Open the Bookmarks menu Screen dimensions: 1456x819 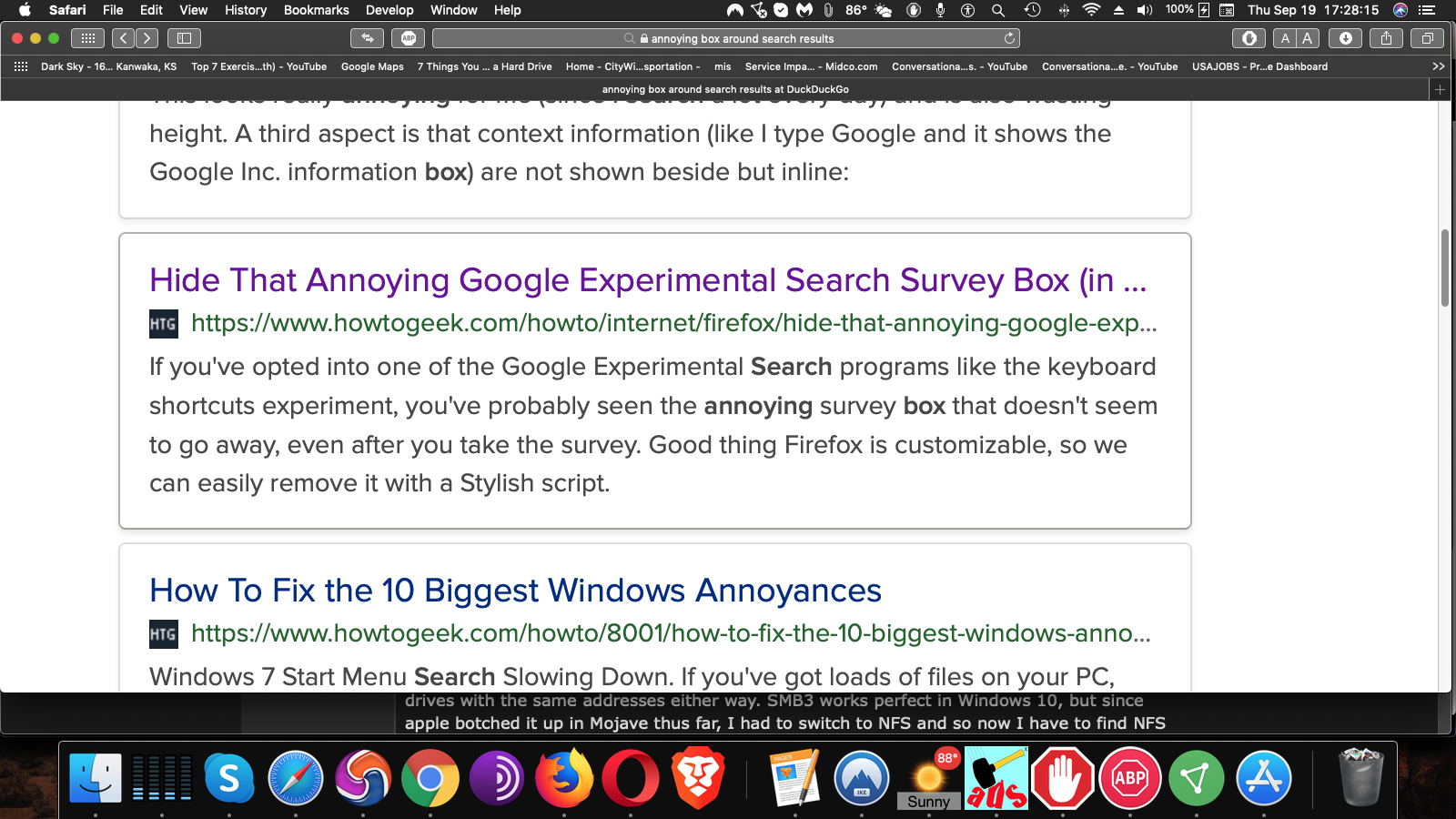pyautogui.click(x=316, y=10)
